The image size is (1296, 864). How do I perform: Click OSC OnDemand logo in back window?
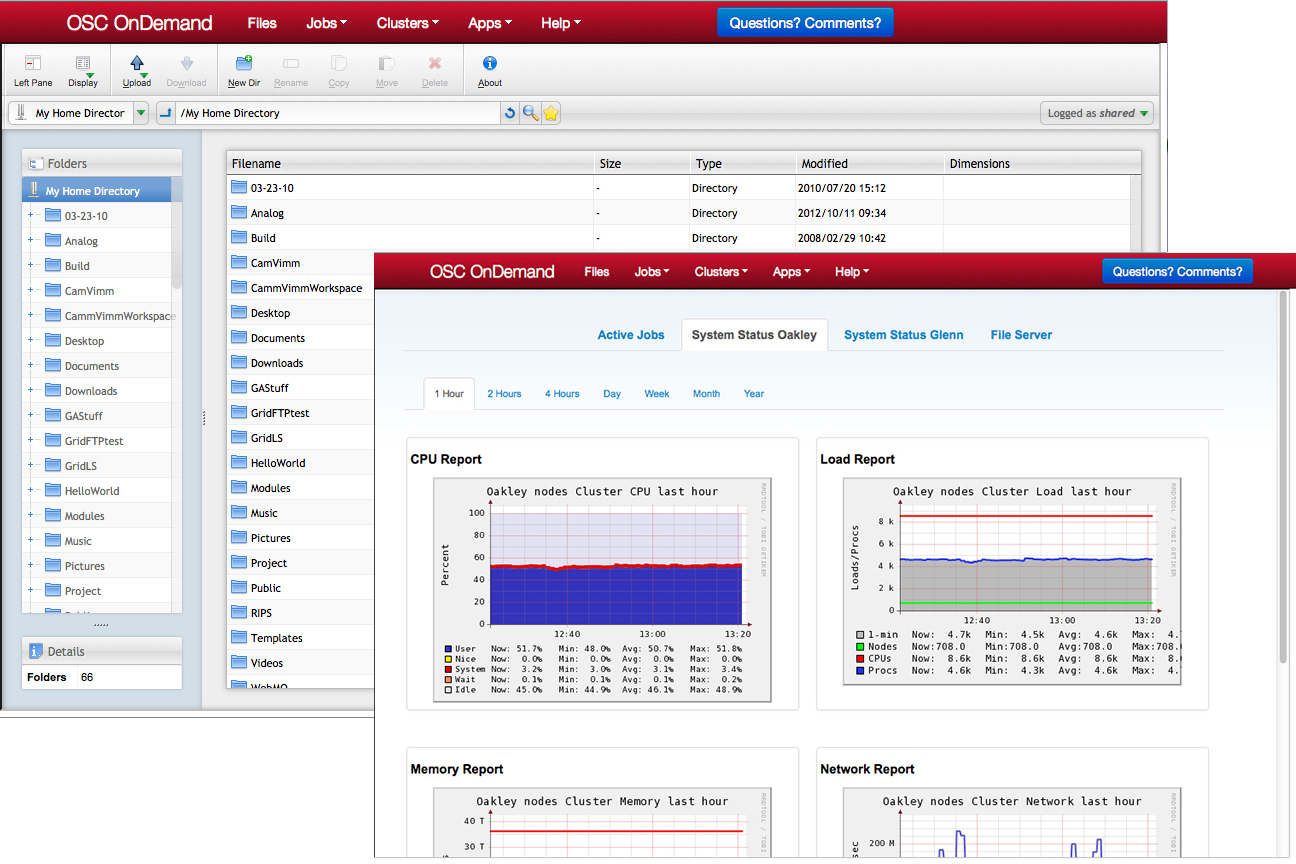tap(139, 23)
